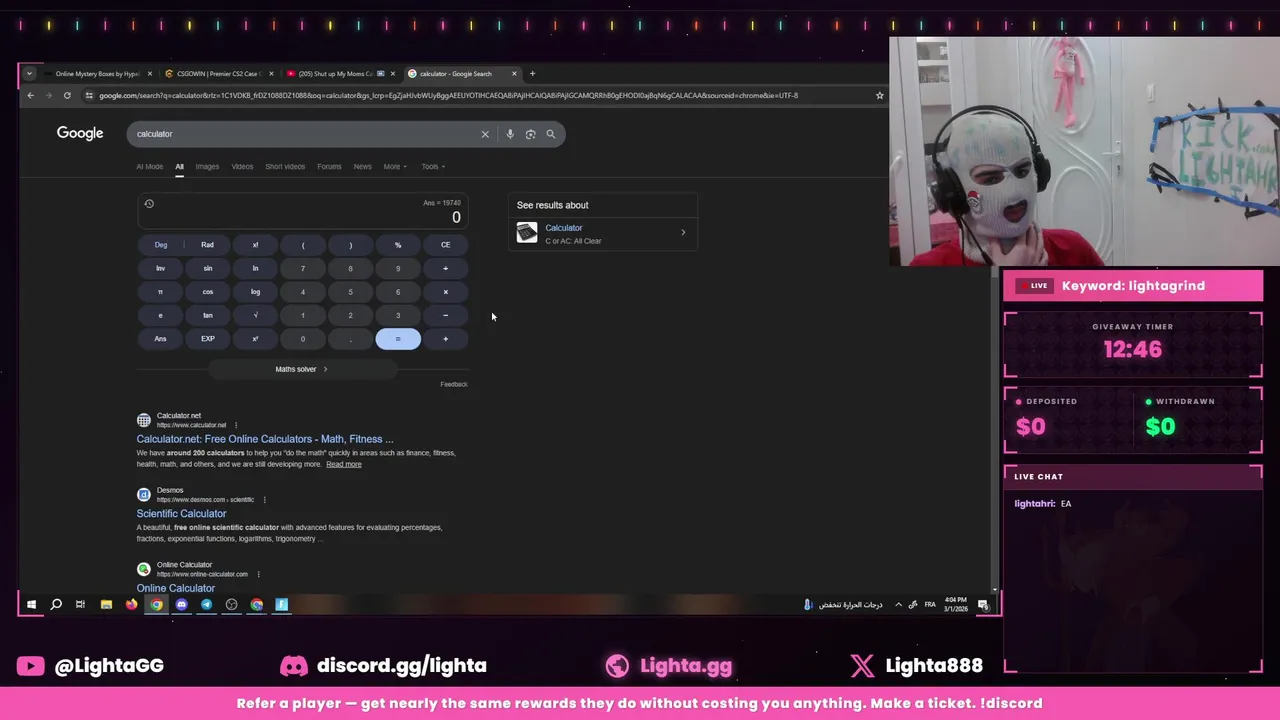Select the Videos search tab
This screenshot has height=720, width=1280.
point(242,167)
